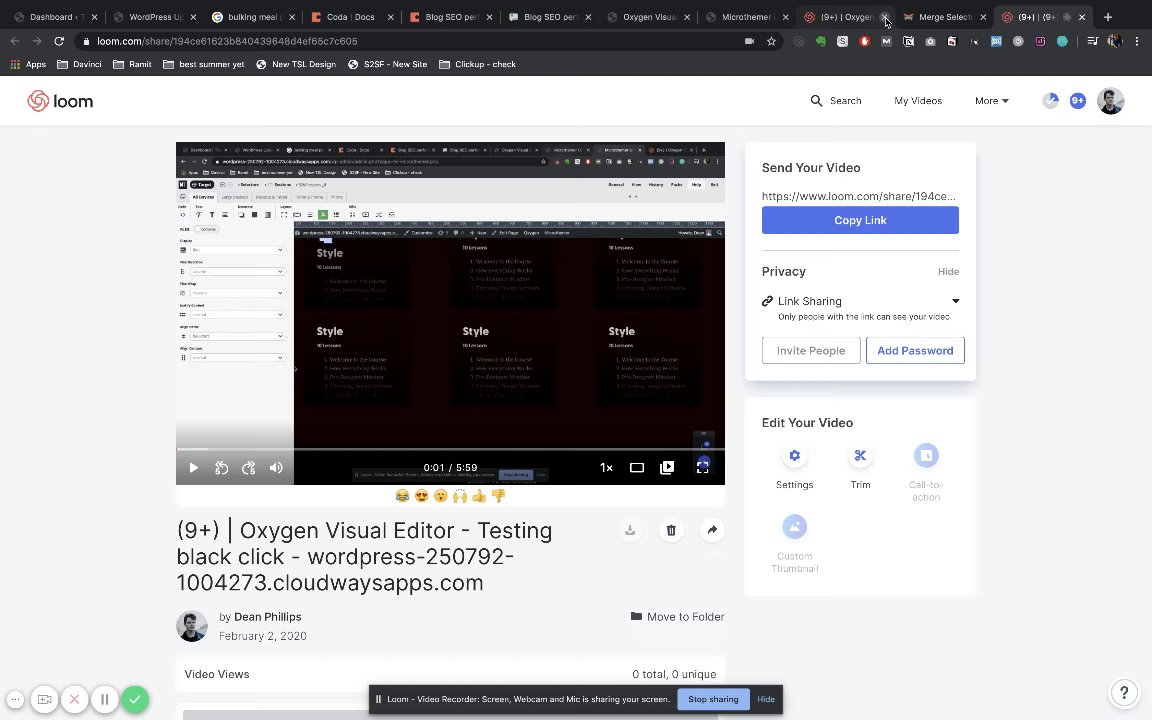Click the author name Dean Phillips
Viewport: 1152px width, 720px height.
[267, 616]
